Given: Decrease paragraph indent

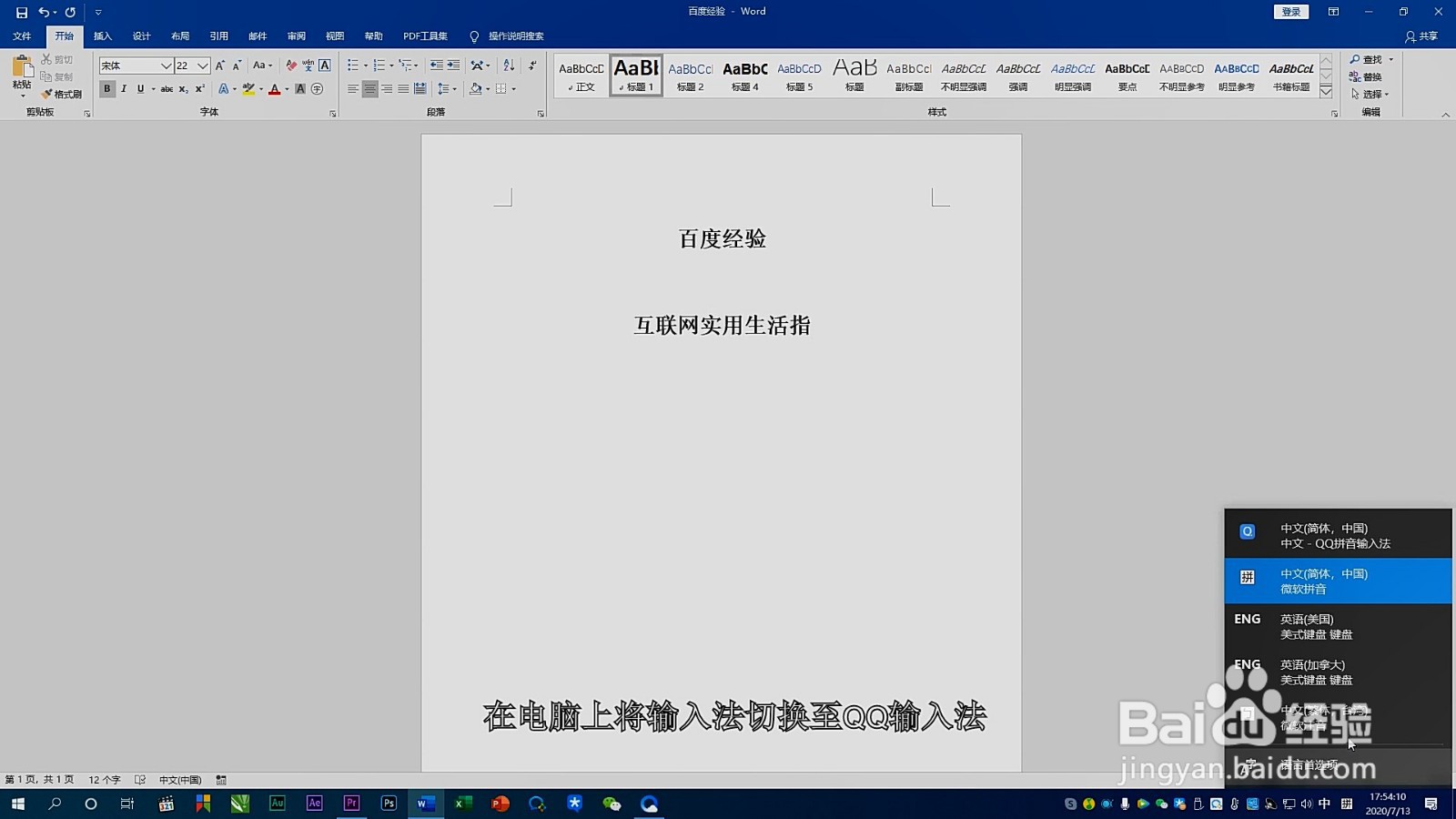Looking at the screenshot, I should 437,66.
